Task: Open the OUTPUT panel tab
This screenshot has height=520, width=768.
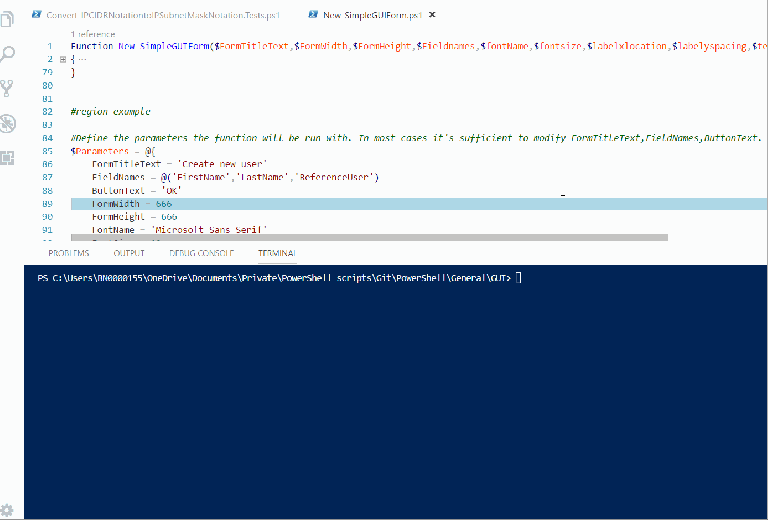Action: point(129,253)
